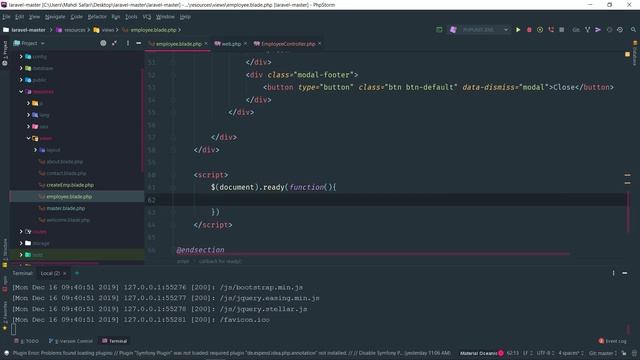Close the EmployeeController.php editor tab
The height and width of the screenshot is (360, 640).
coord(320,43)
